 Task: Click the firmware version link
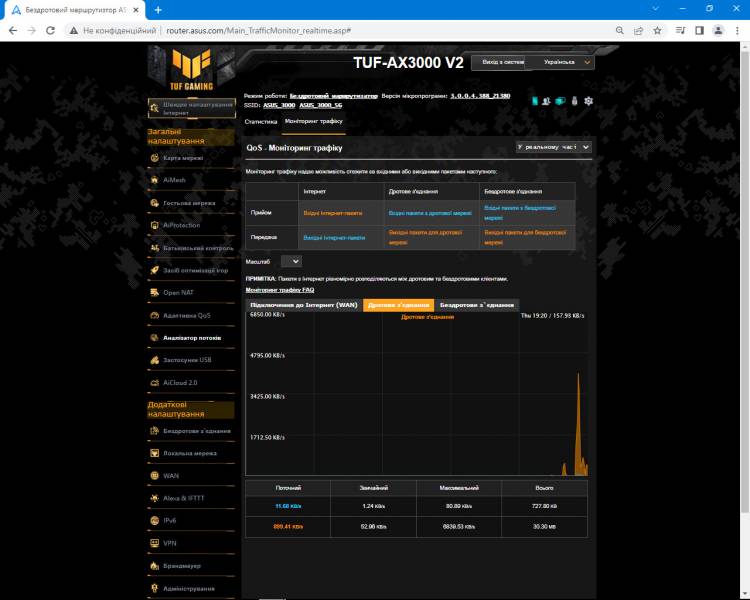tap(480, 96)
